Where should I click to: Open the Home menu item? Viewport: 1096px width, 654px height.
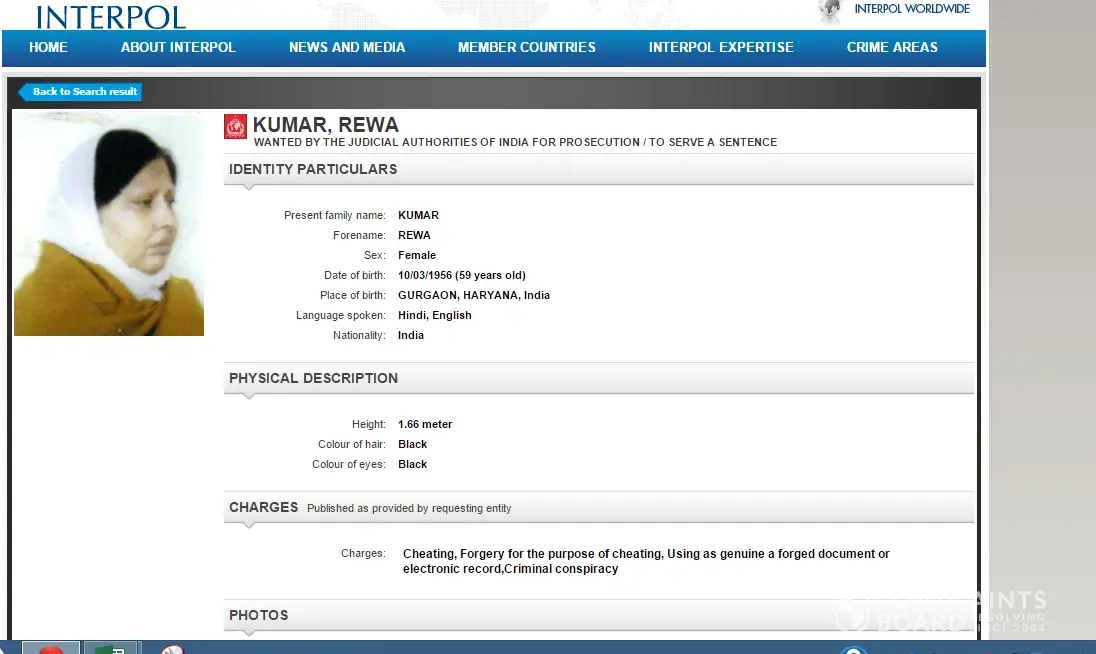48,47
